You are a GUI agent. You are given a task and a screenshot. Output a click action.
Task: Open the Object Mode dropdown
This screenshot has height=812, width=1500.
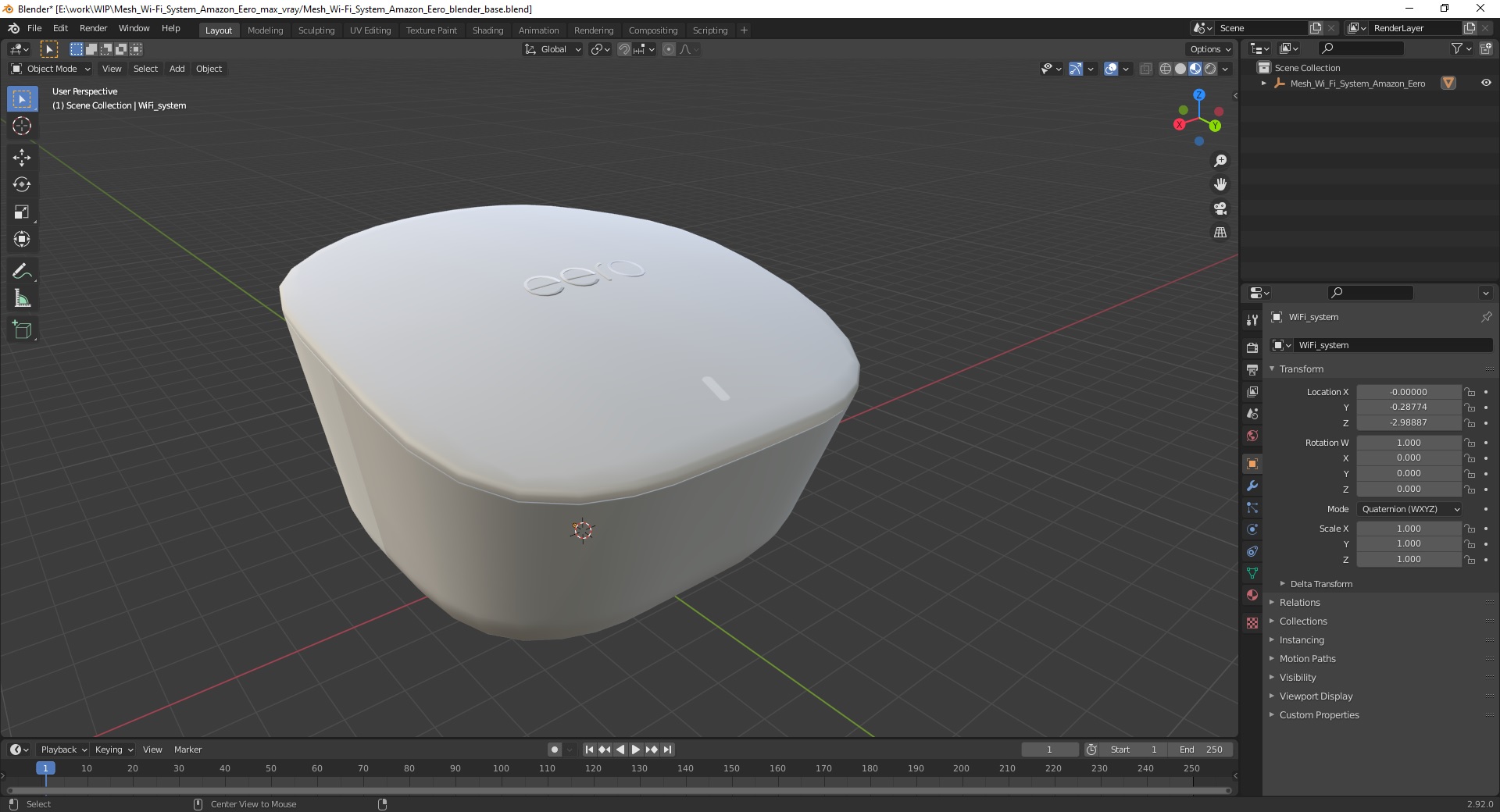pos(51,69)
